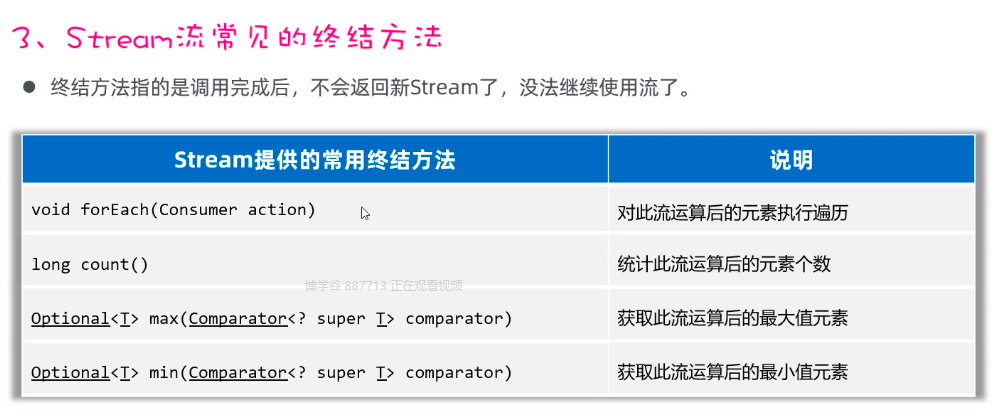Image resolution: width=996 pixels, height=415 pixels.
Task: Click the underlined Comparator in the max row
Action: point(238,319)
